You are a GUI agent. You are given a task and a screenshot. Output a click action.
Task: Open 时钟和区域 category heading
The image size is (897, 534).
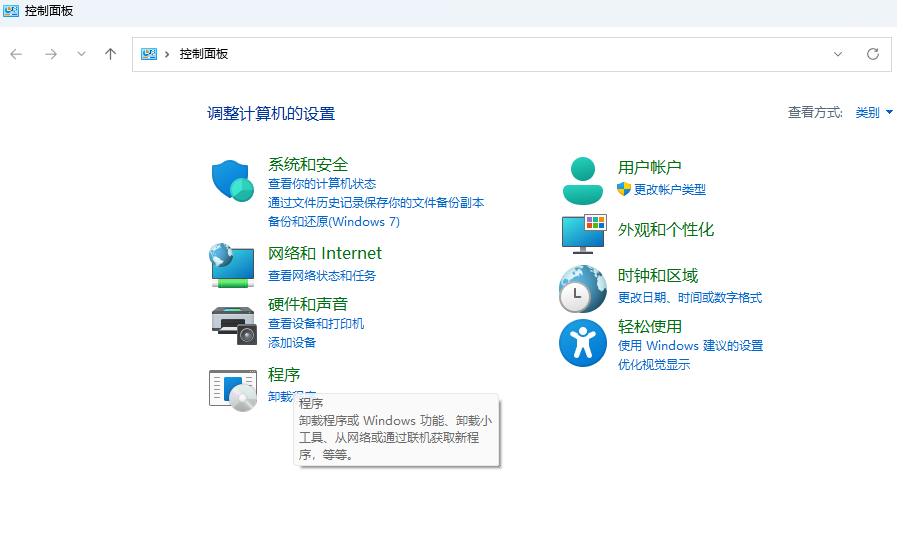(657, 276)
